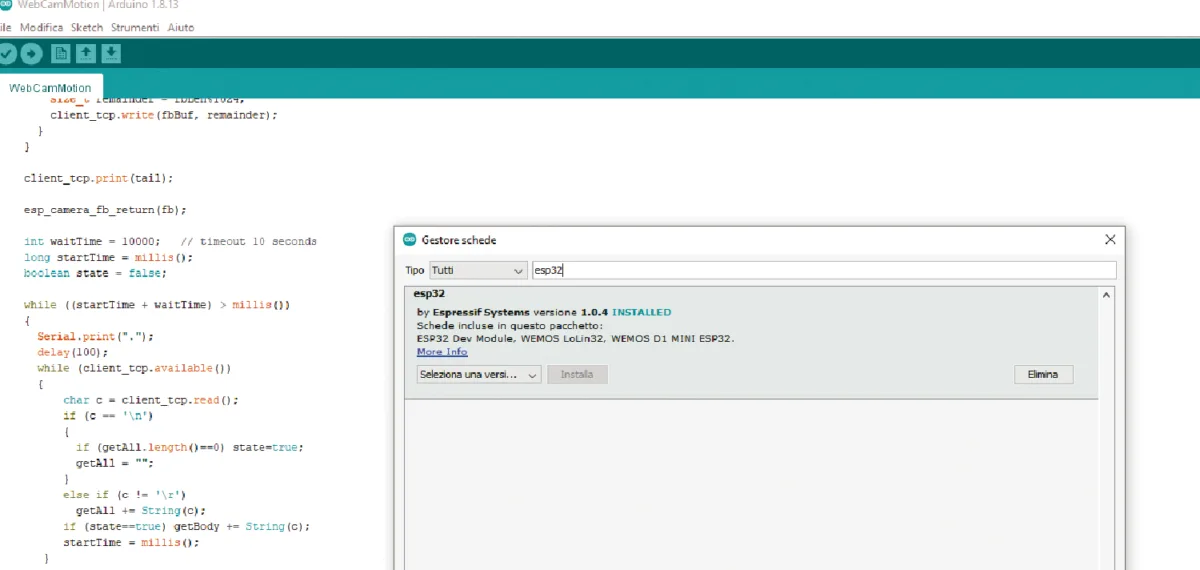Click the 'boolean state = false;' line
The height and width of the screenshot is (570, 1200).
(95, 273)
